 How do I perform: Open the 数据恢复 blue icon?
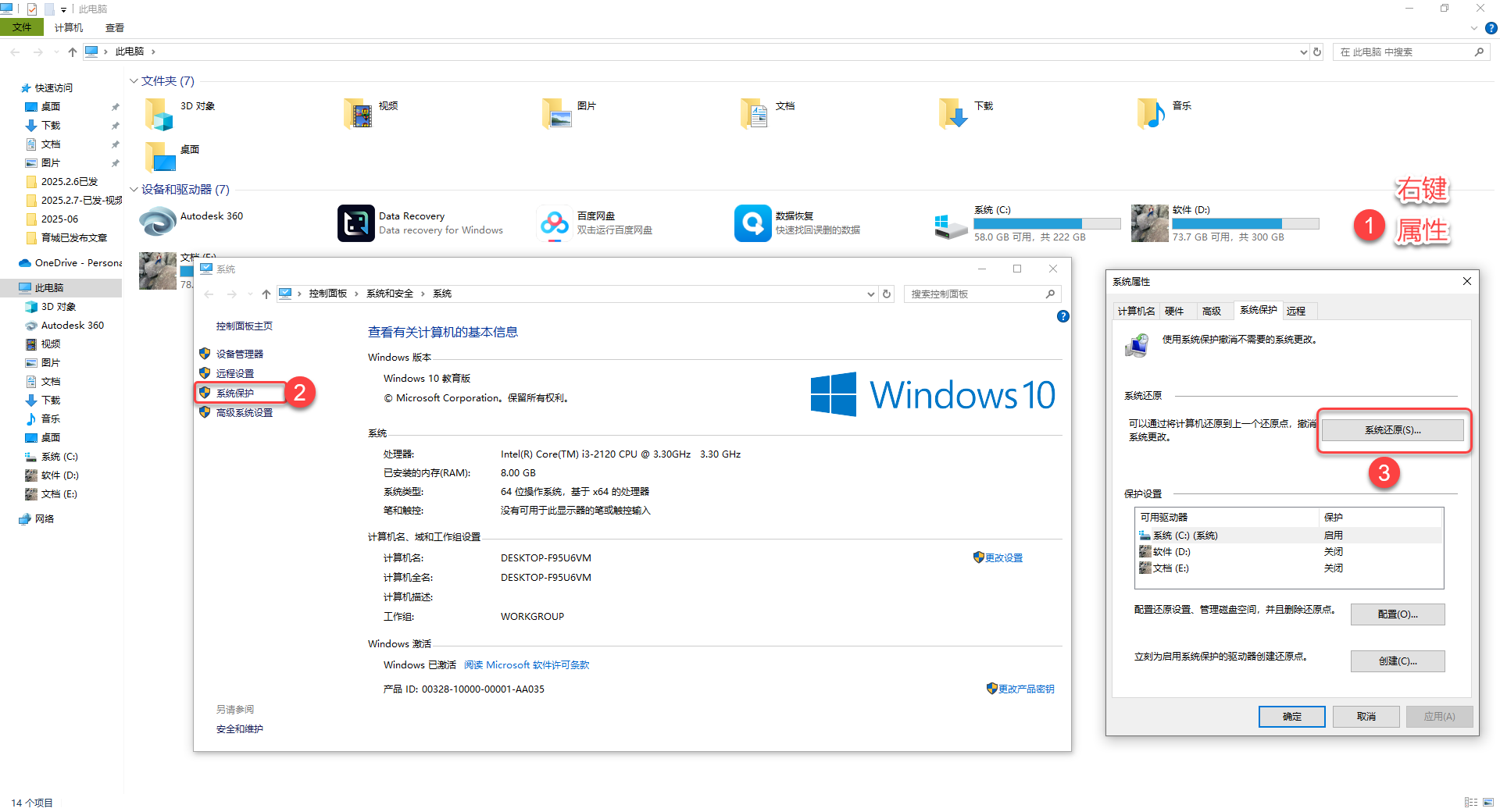point(752,223)
